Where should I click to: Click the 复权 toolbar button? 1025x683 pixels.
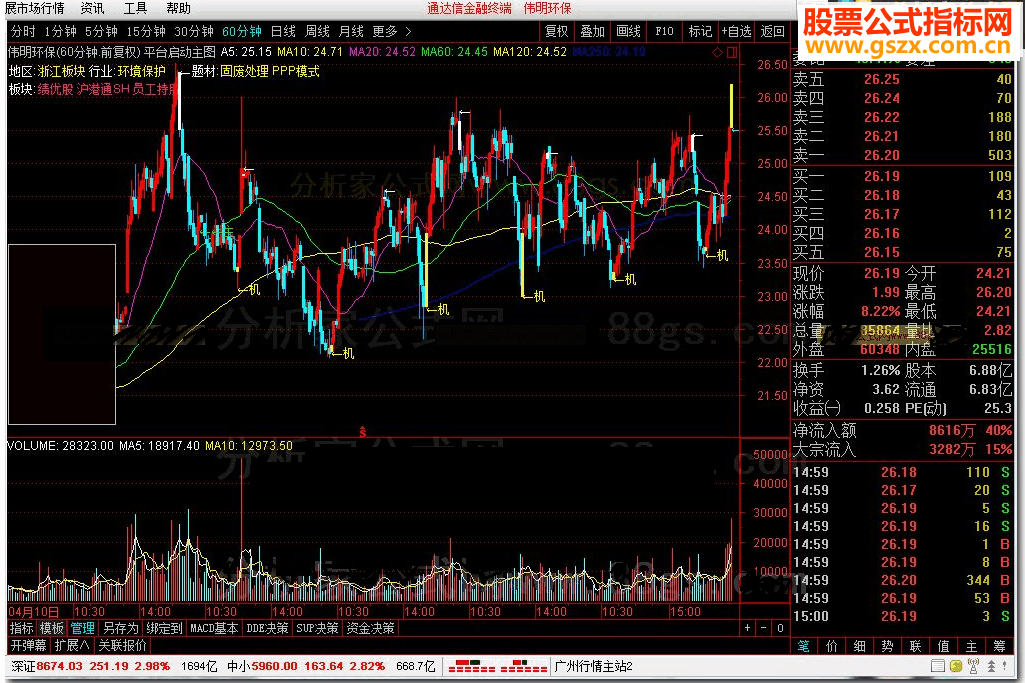[557, 31]
